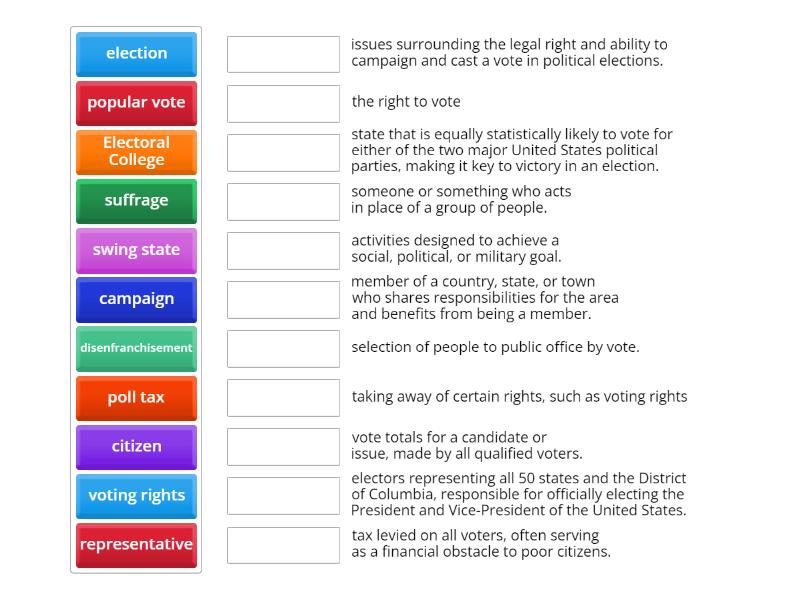Click the drop box next to the campaign definition
The height and width of the screenshot is (600, 800).
pos(283,251)
